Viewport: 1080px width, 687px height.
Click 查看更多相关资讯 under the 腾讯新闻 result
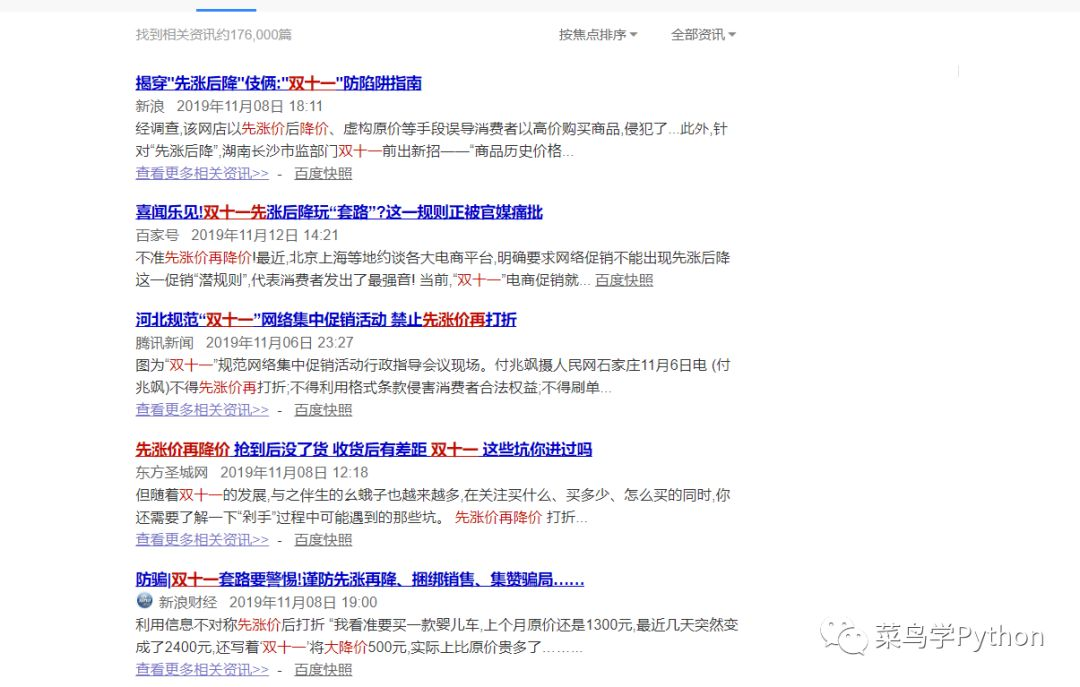[202, 410]
